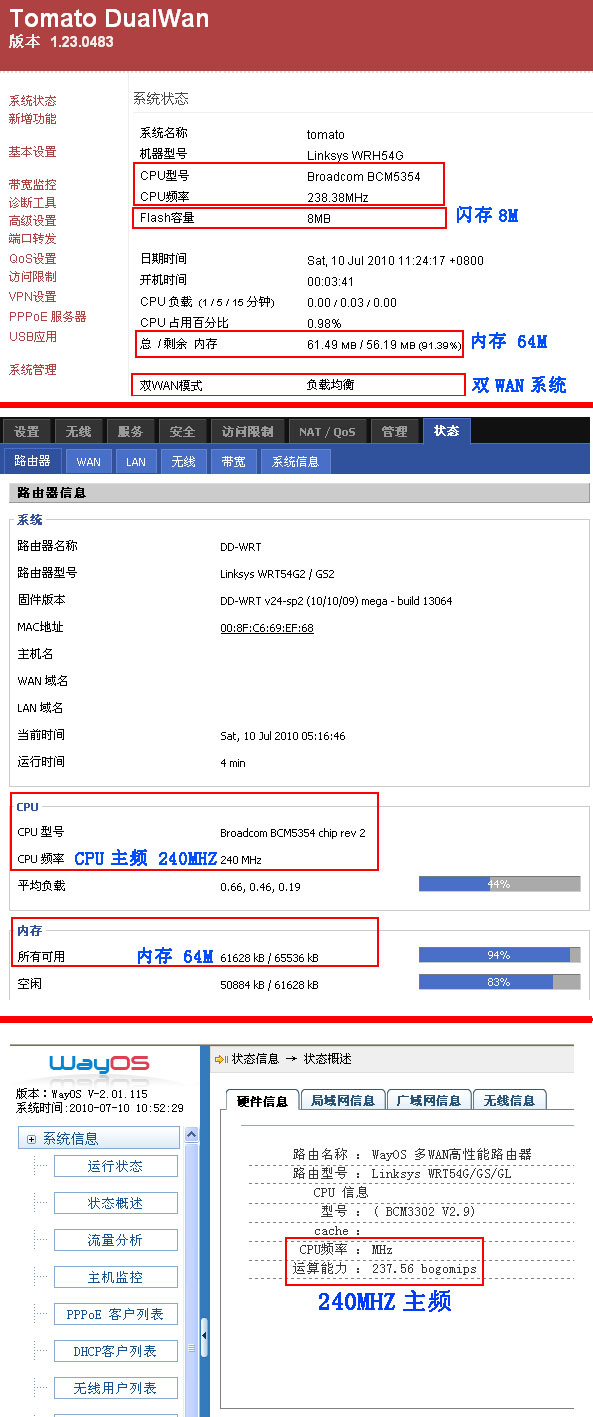Image resolution: width=593 pixels, height=1417 pixels.
Task: Switch to the 带宽 sub-tab
Action: tap(233, 461)
